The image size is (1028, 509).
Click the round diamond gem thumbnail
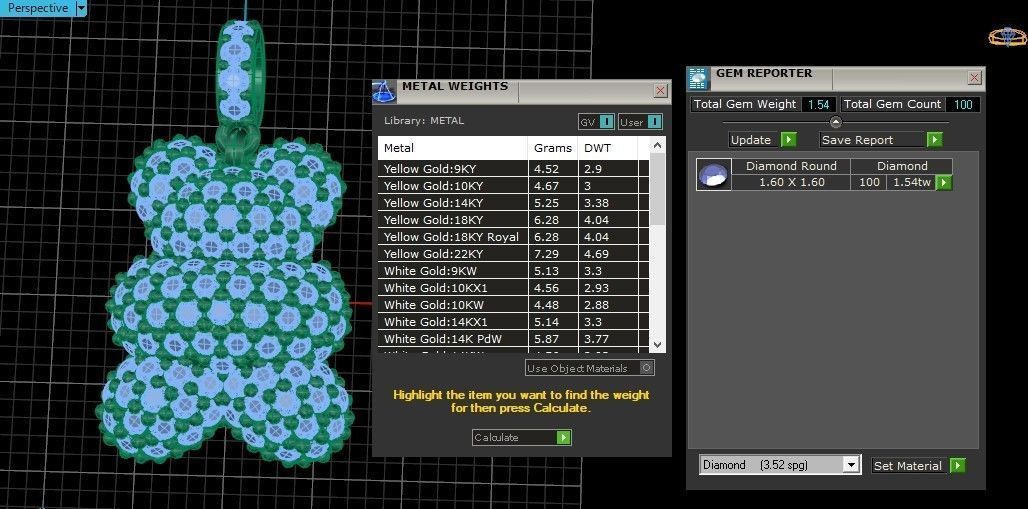click(x=713, y=174)
